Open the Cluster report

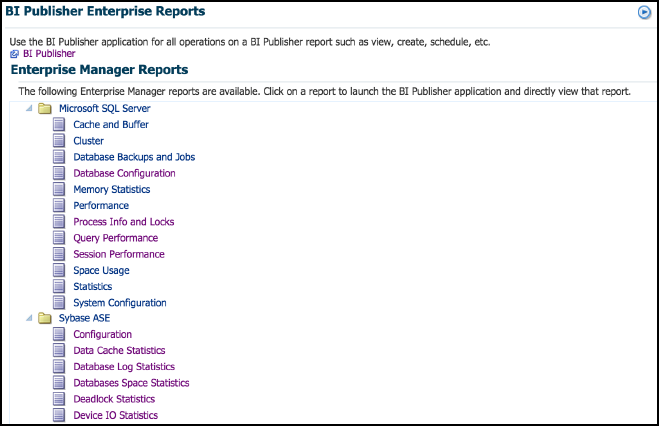point(88,141)
